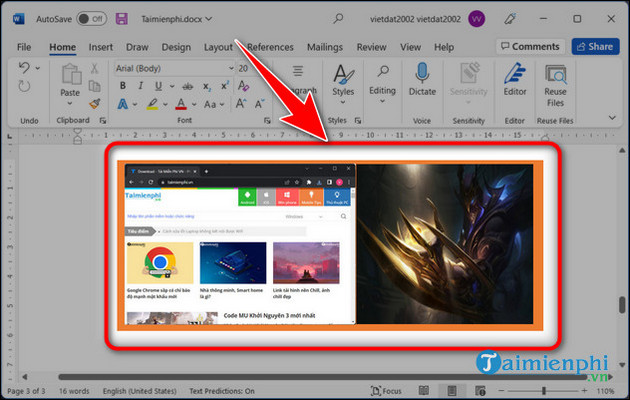This screenshot has width=630, height=400.
Task: Click the Decrease Font Size icon
Action: click(260, 104)
